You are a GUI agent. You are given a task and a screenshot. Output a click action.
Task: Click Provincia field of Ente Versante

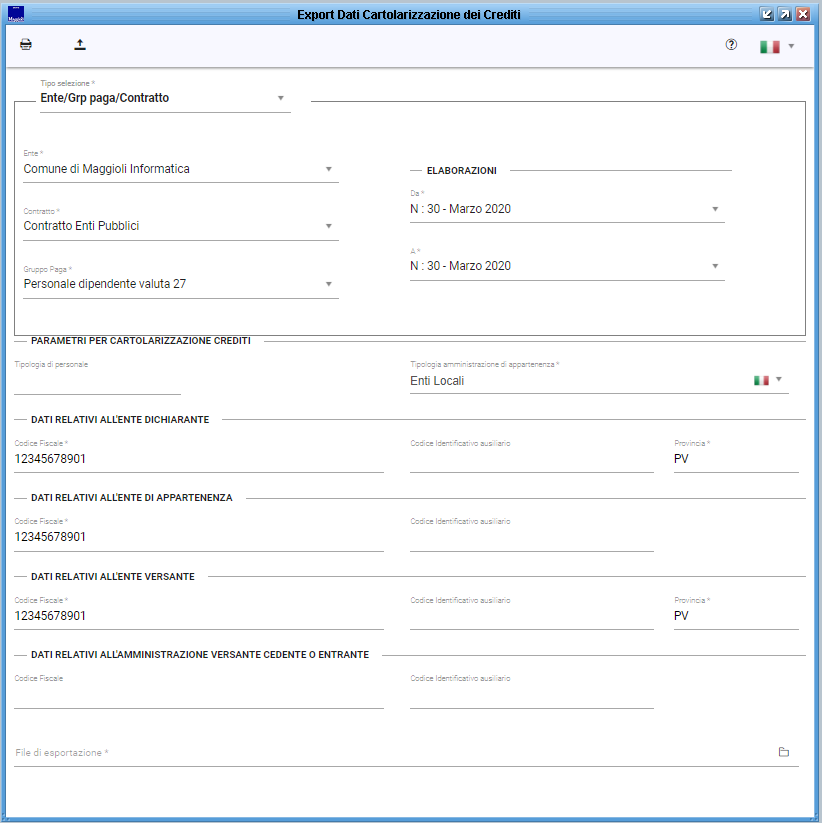[736, 616]
